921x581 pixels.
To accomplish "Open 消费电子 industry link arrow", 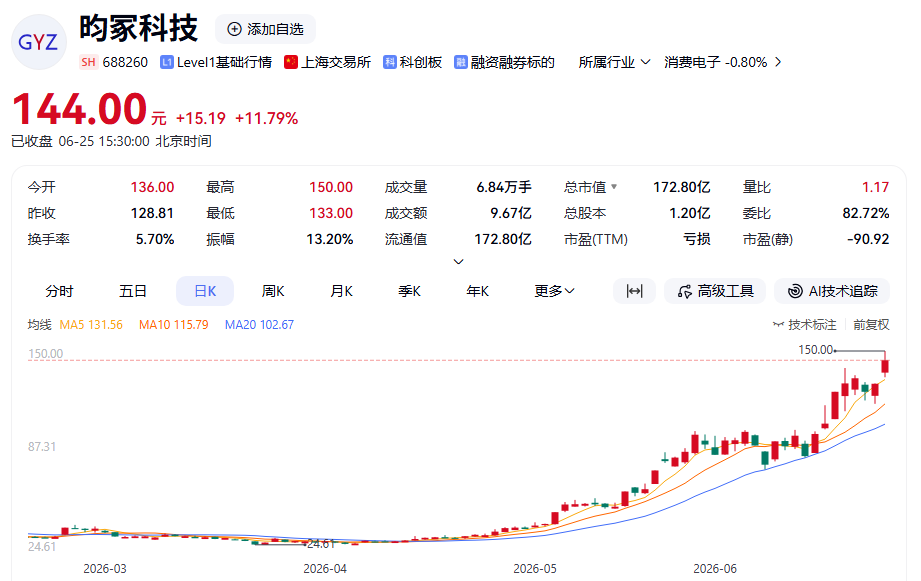I will (x=778, y=62).
